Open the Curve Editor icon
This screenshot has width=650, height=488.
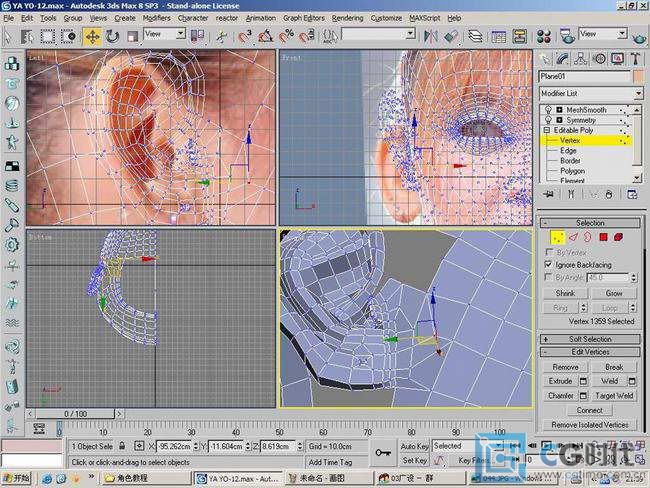pos(499,36)
